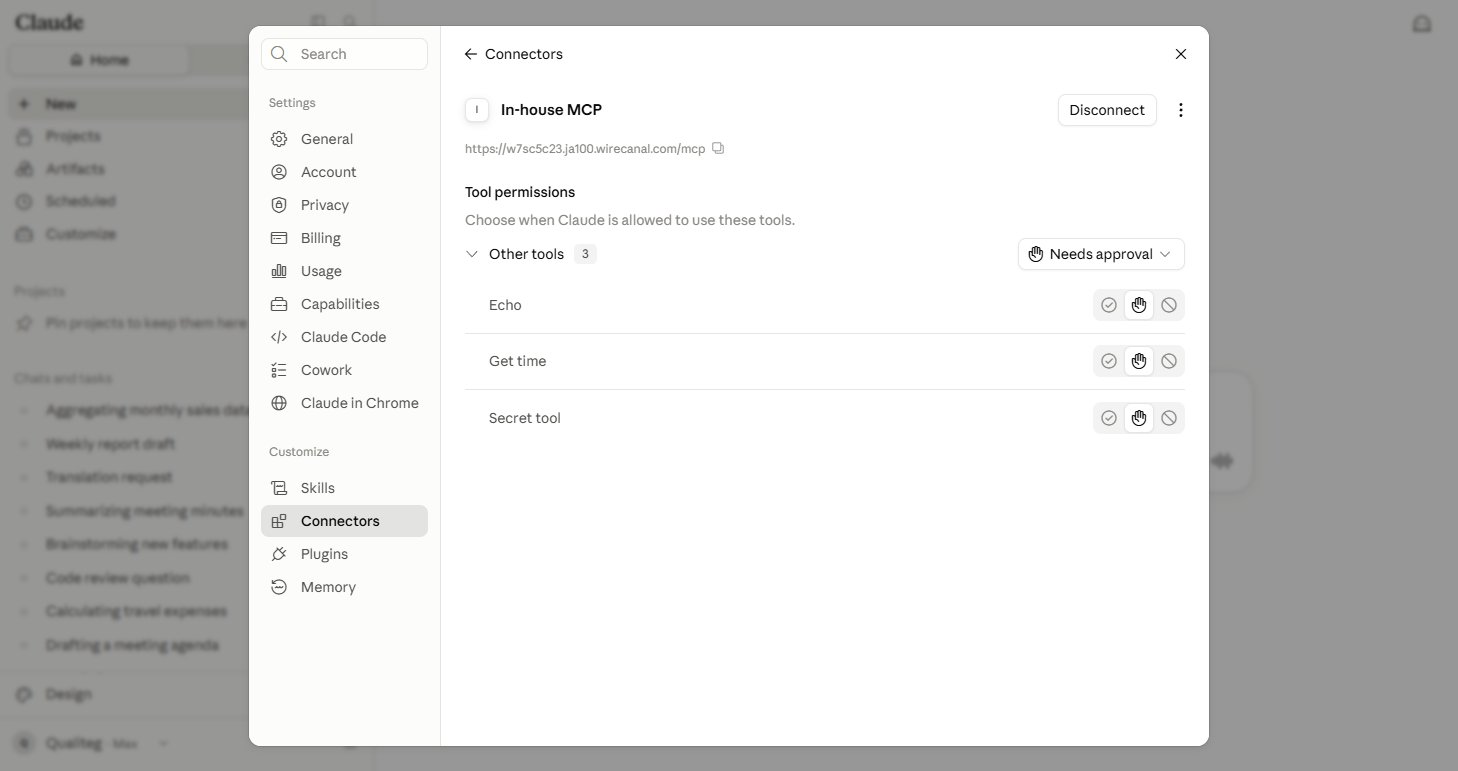Click the Memory icon

[x=279, y=587]
